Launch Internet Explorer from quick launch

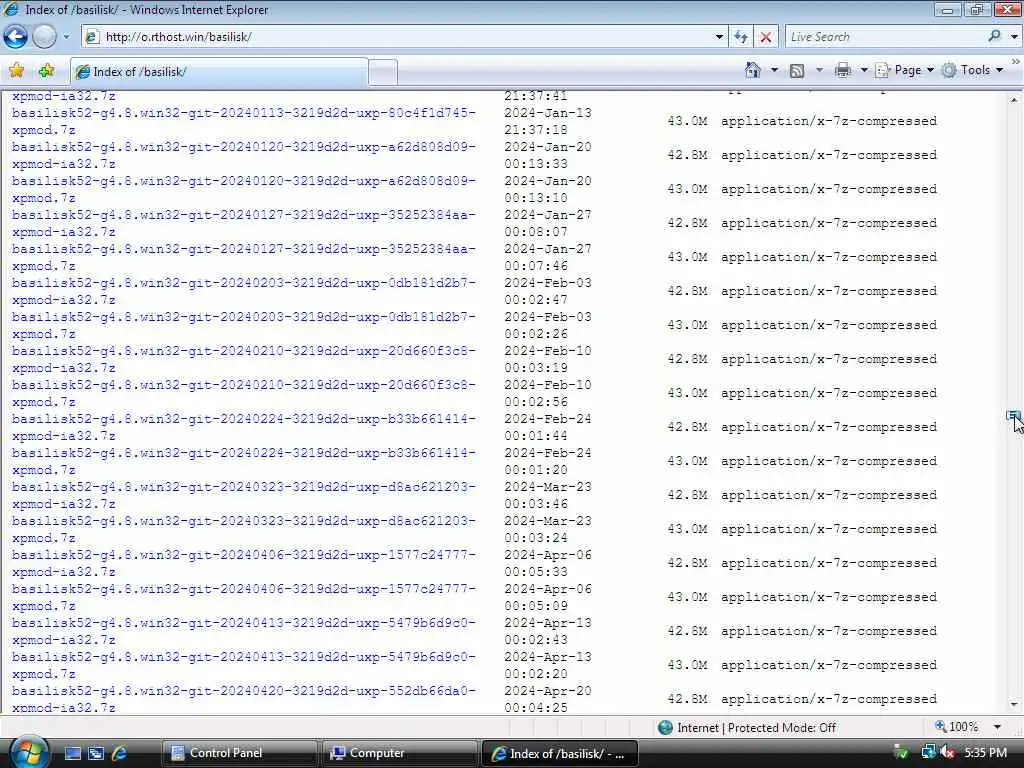[120, 753]
